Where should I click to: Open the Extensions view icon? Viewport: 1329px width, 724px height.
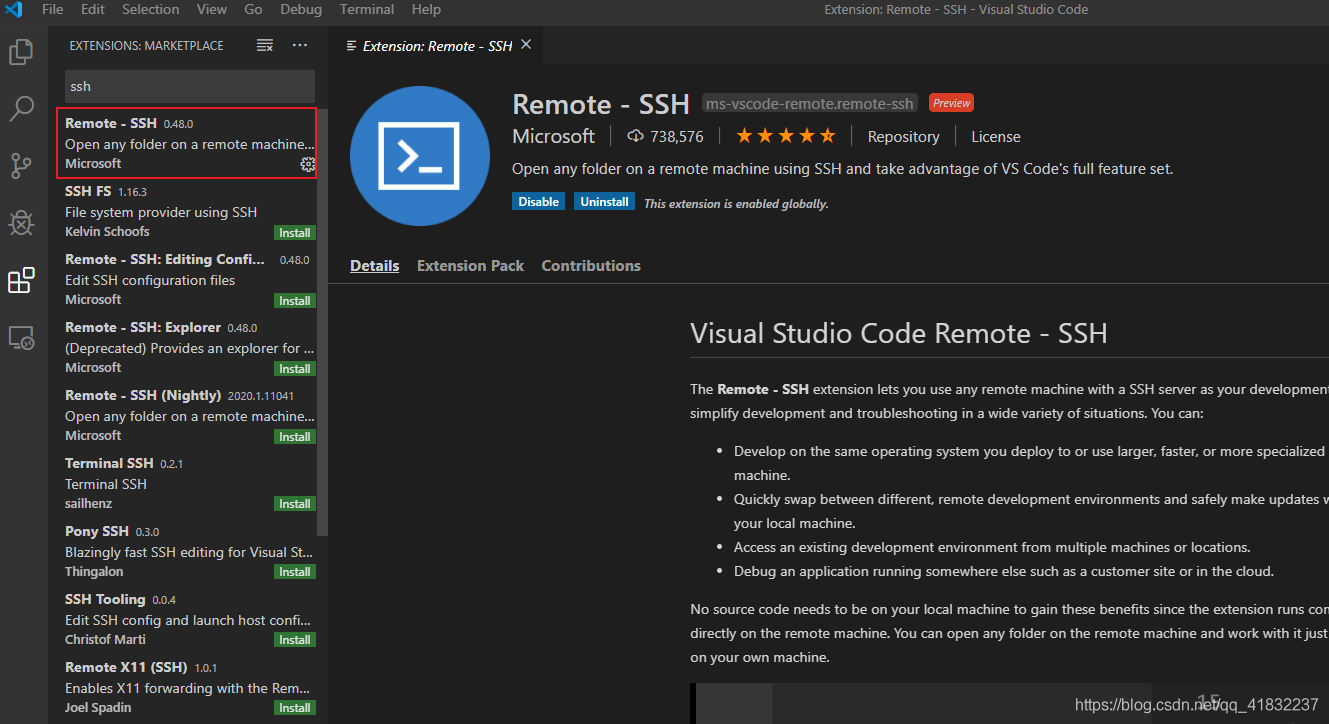click(x=21, y=281)
